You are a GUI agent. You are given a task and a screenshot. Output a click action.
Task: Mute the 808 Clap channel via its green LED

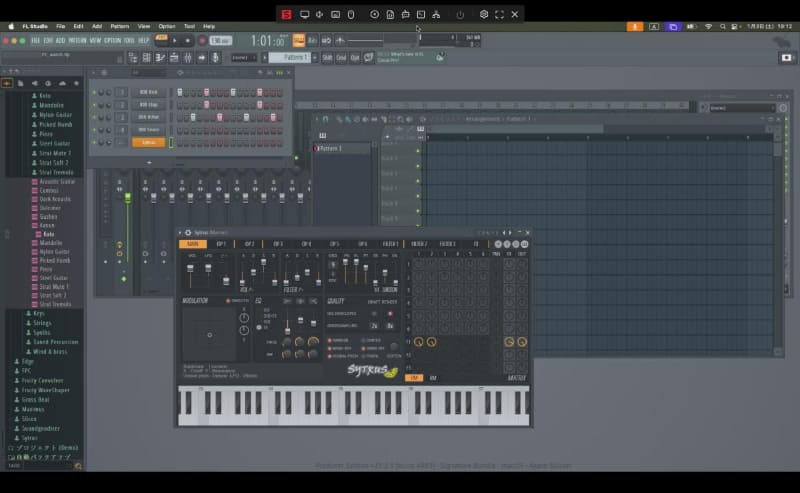94,105
